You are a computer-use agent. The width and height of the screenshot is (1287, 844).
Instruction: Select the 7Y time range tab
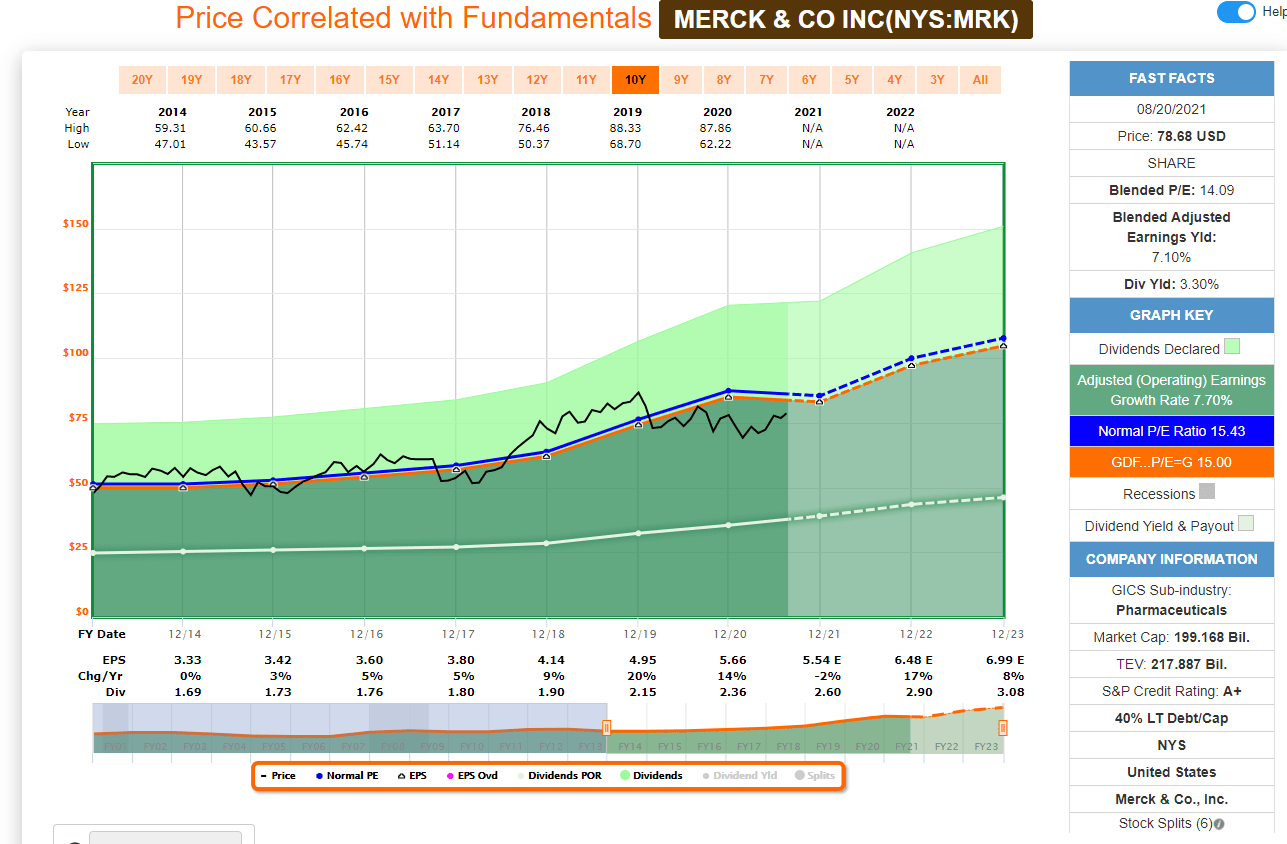coord(766,80)
